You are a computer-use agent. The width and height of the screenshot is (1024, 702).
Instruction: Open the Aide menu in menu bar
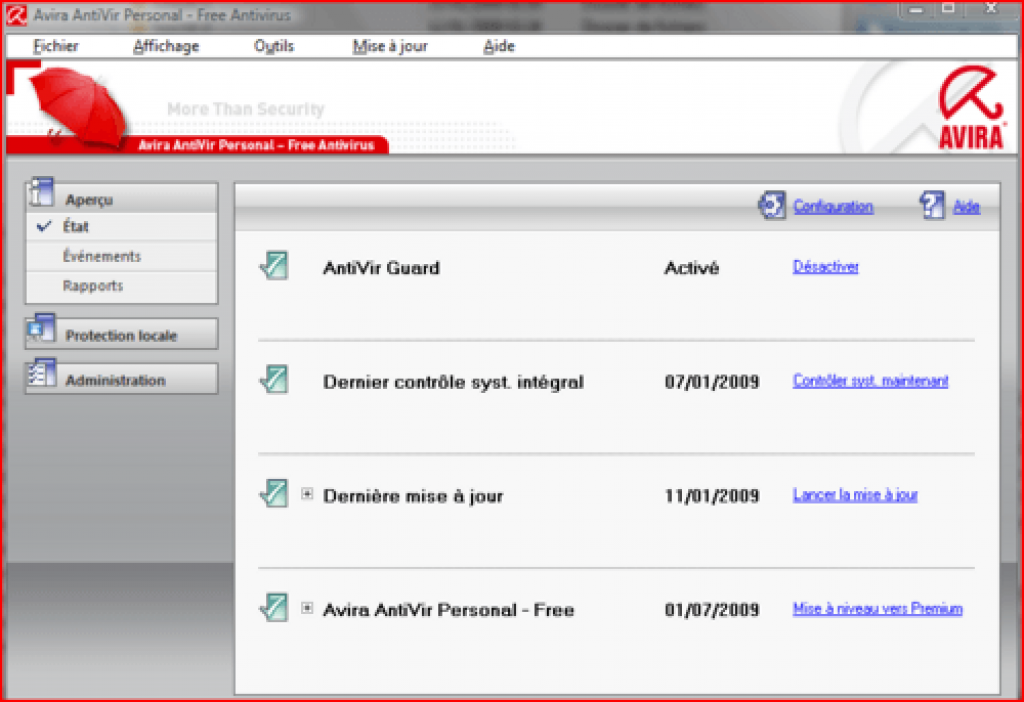[499, 46]
